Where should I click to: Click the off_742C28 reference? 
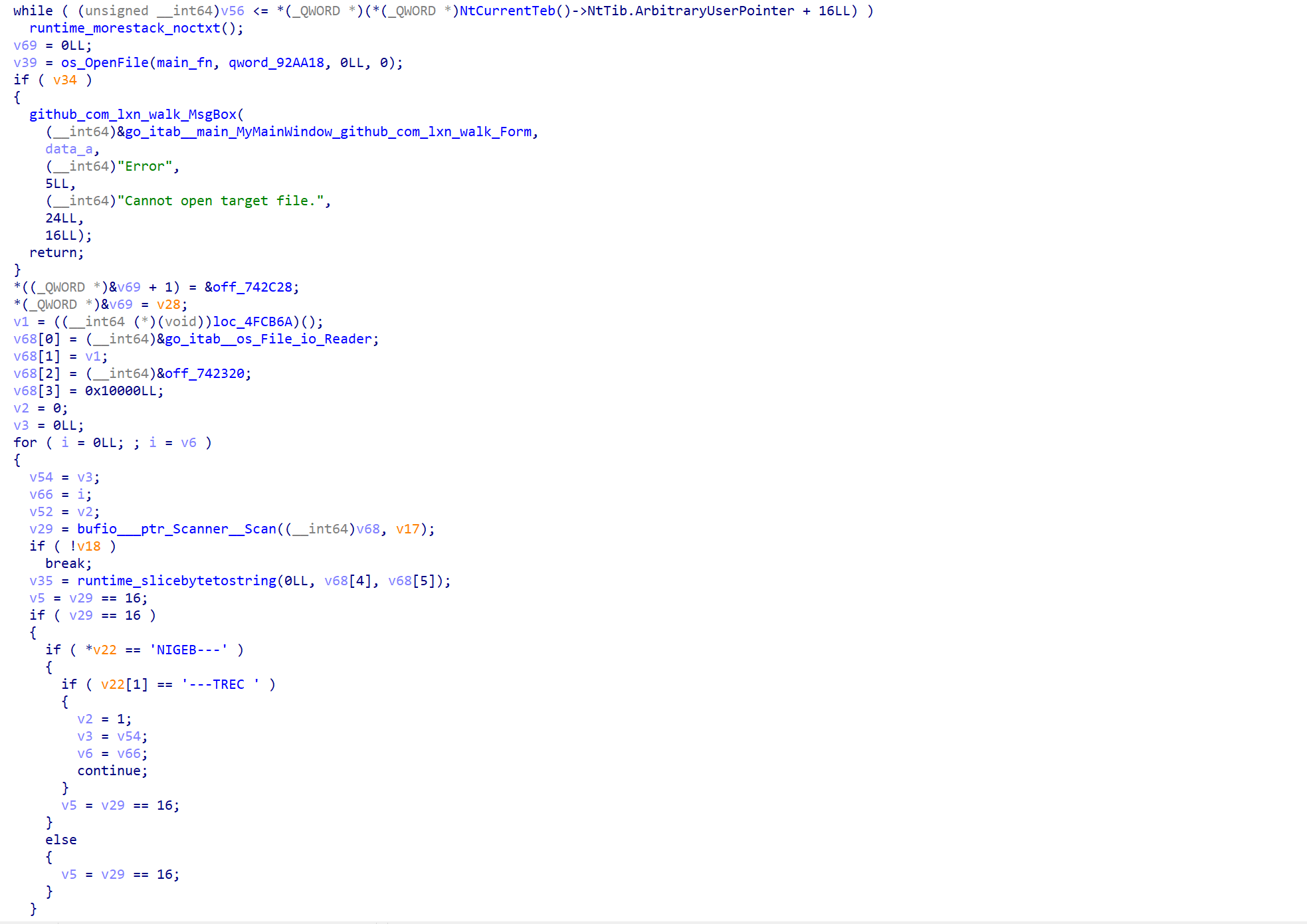point(252,287)
